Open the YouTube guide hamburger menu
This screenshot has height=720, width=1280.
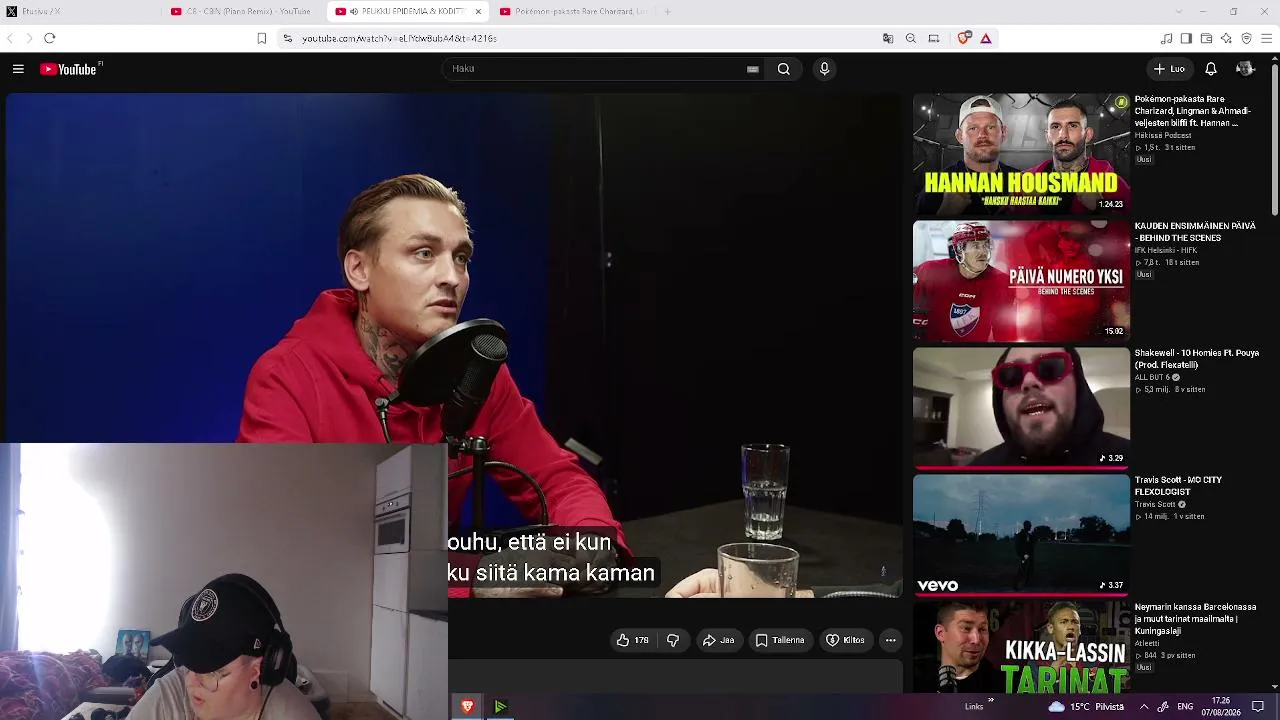click(18, 69)
